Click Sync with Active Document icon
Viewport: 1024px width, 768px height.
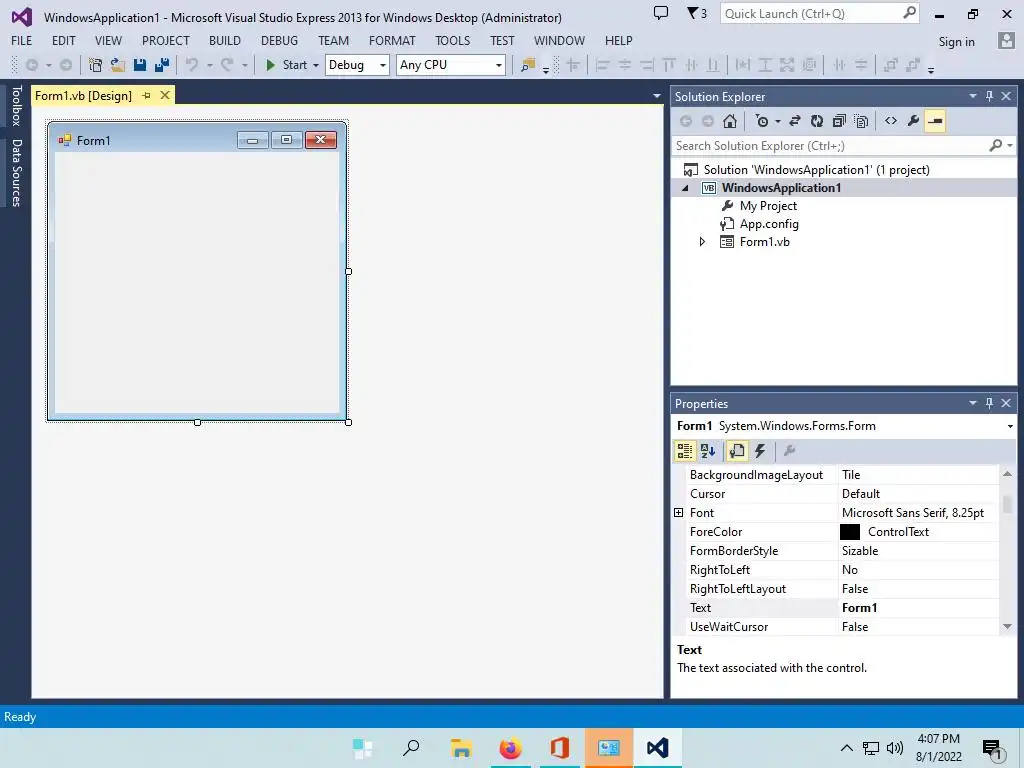[795, 121]
